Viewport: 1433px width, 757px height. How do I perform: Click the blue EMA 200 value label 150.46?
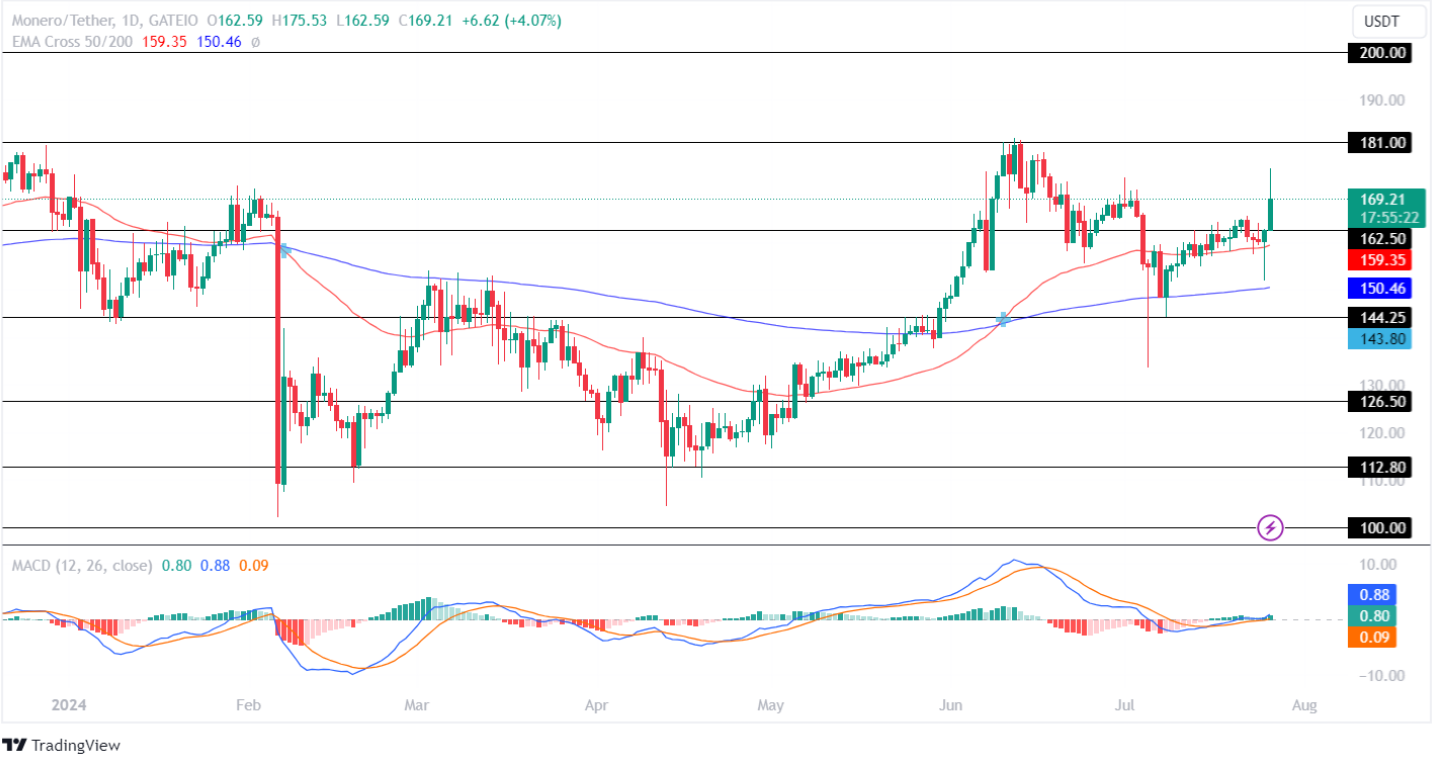point(1380,288)
